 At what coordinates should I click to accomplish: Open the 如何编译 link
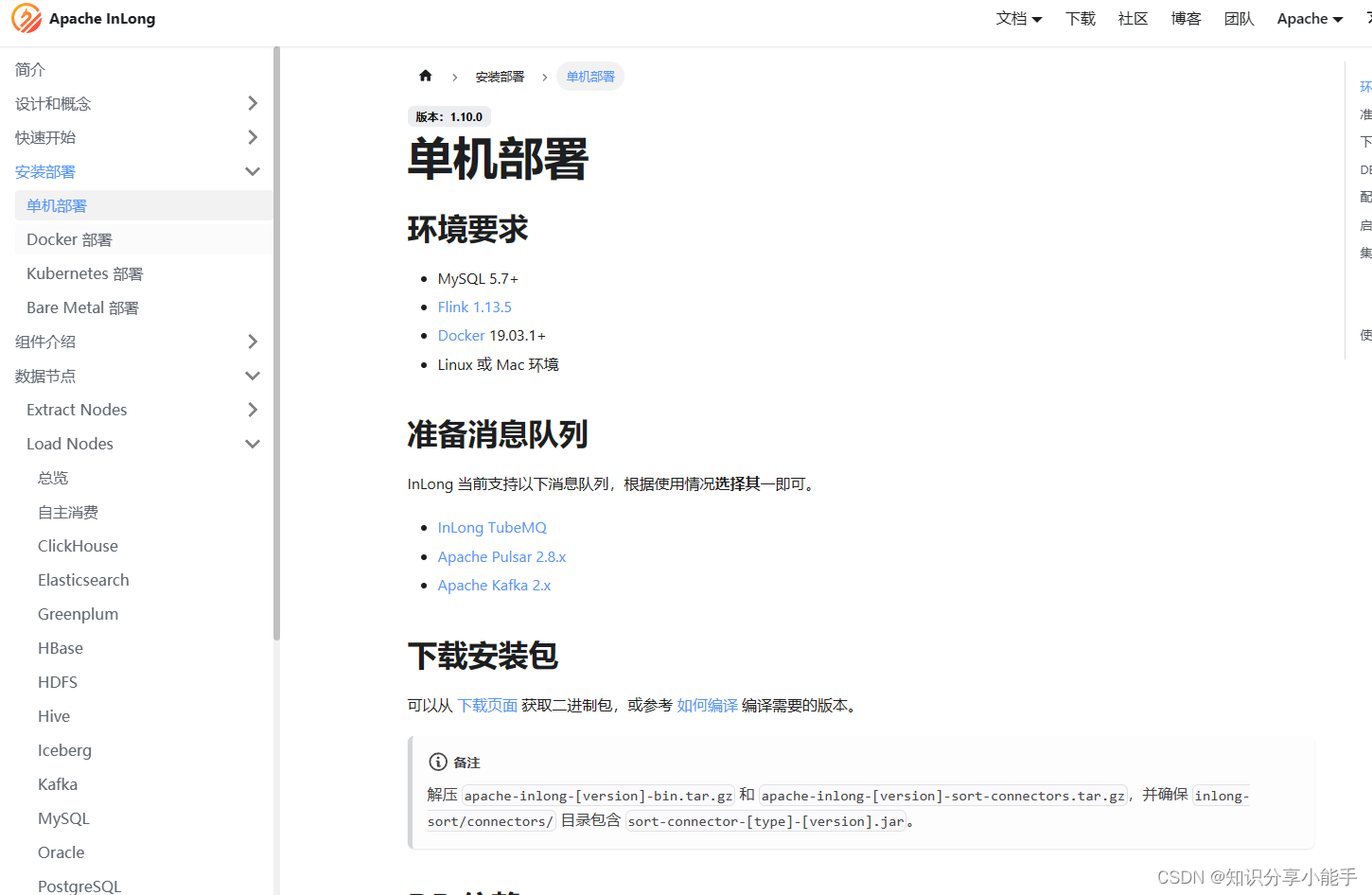[x=708, y=705]
